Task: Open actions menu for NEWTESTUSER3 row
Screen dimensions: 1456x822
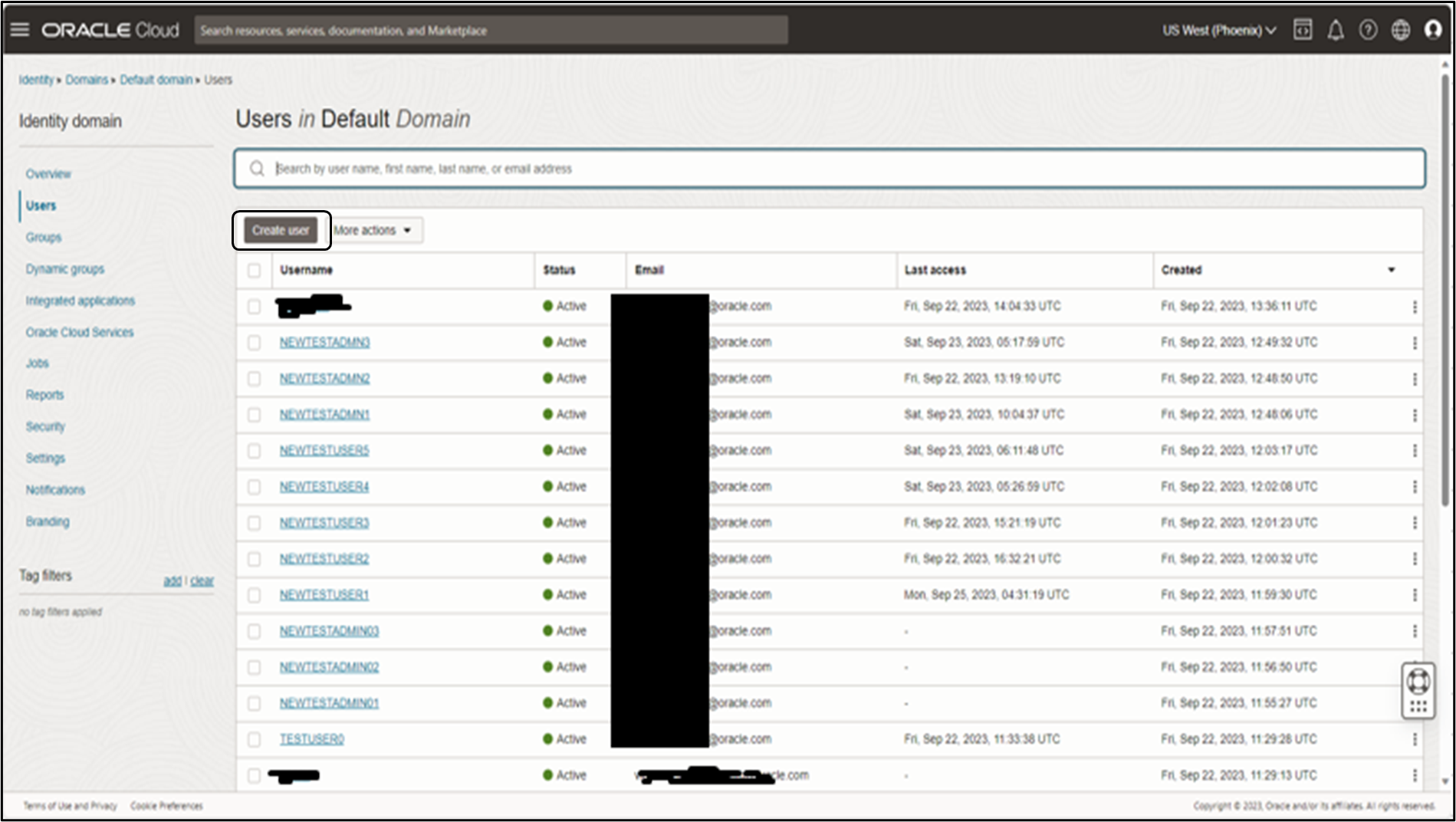Action: tap(1415, 523)
